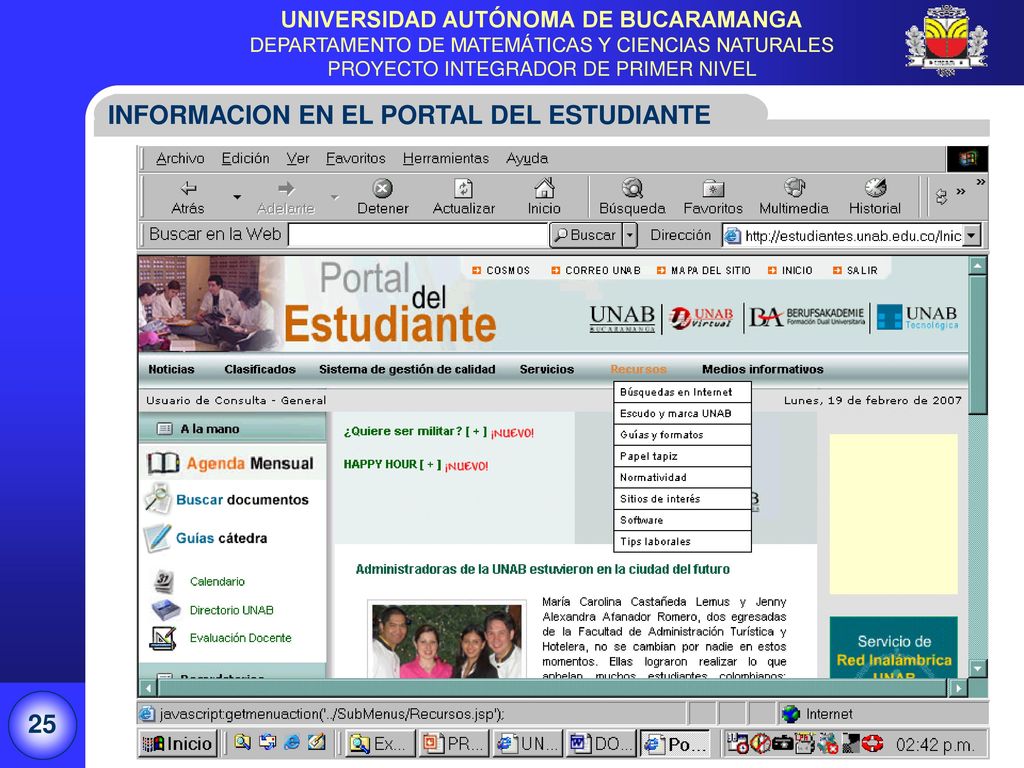Click the Buscar documentos magnifier icon
This screenshot has width=1024, height=768.
157,498
